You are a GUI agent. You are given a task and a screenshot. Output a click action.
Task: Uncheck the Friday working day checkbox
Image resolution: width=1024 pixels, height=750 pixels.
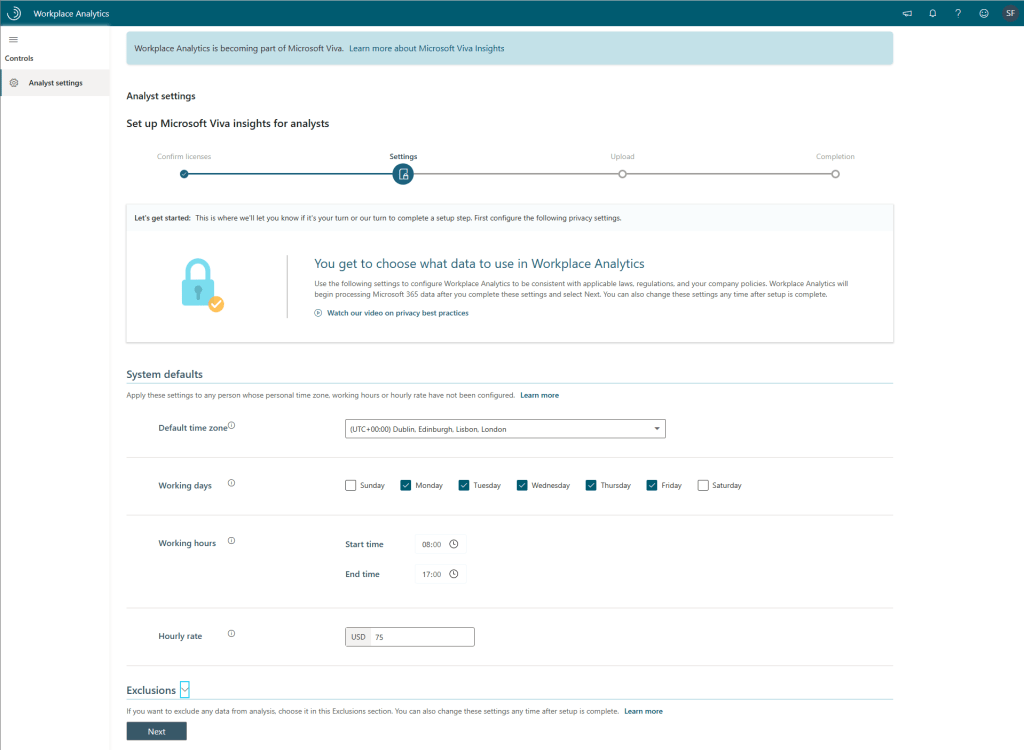[x=653, y=486]
